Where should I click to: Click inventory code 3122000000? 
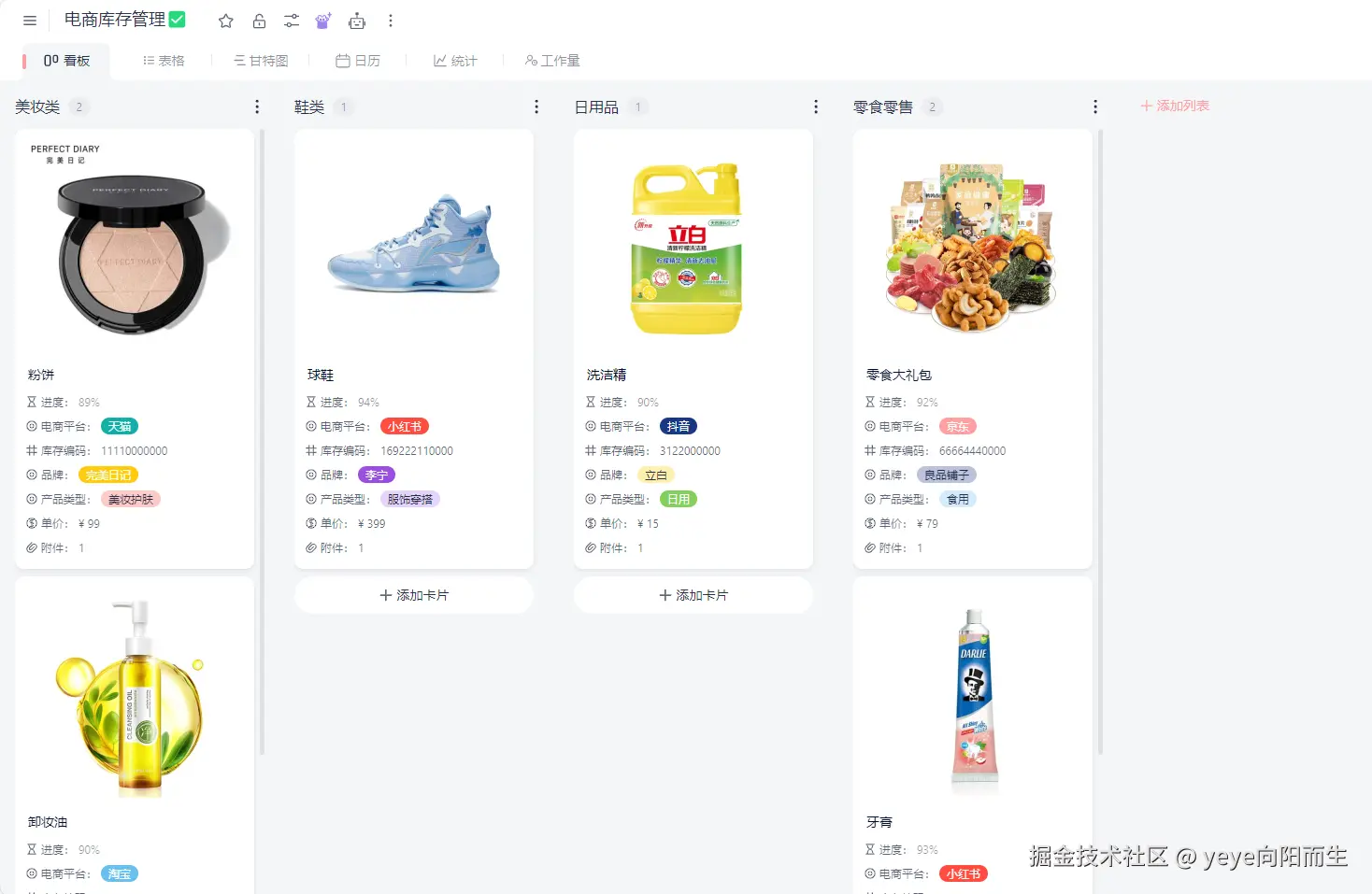(x=690, y=450)
